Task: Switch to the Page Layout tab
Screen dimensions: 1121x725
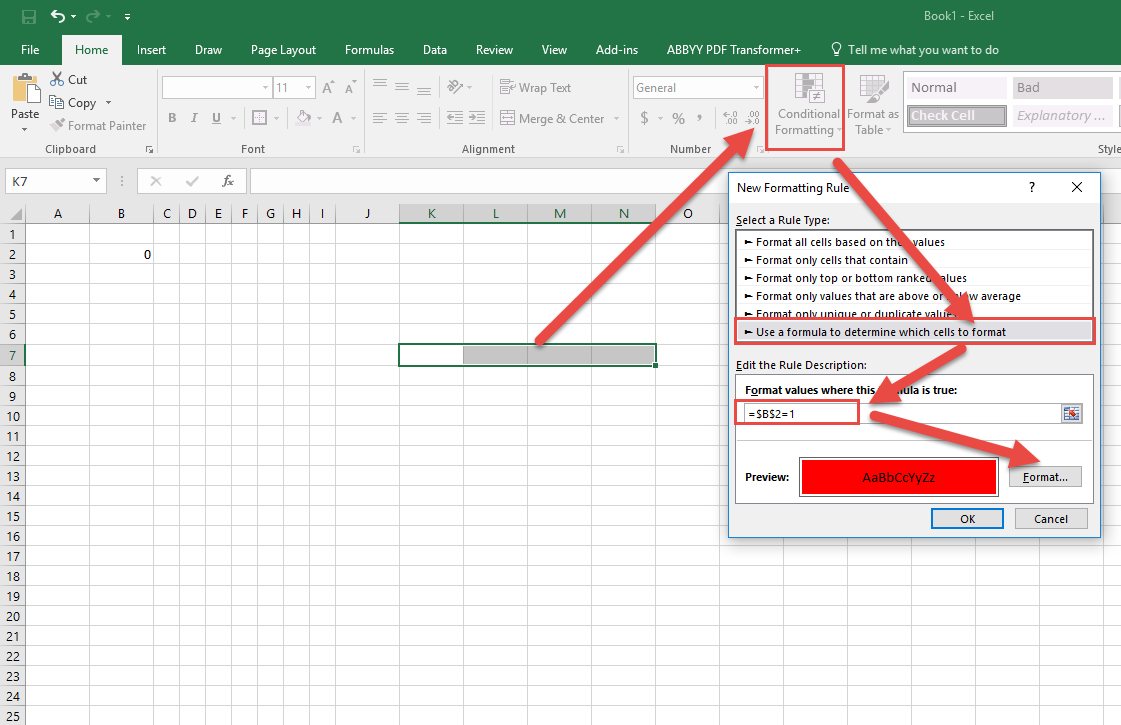Action: 283,50
